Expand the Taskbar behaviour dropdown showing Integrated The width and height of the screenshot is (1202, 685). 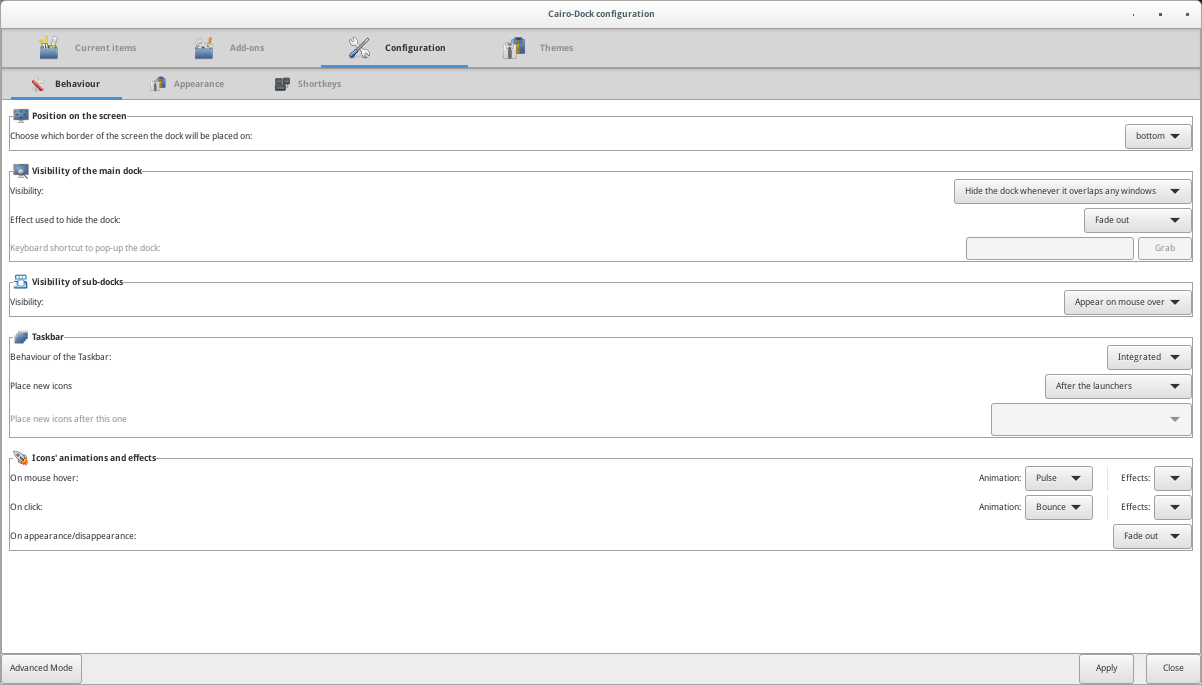[1149, 357]
